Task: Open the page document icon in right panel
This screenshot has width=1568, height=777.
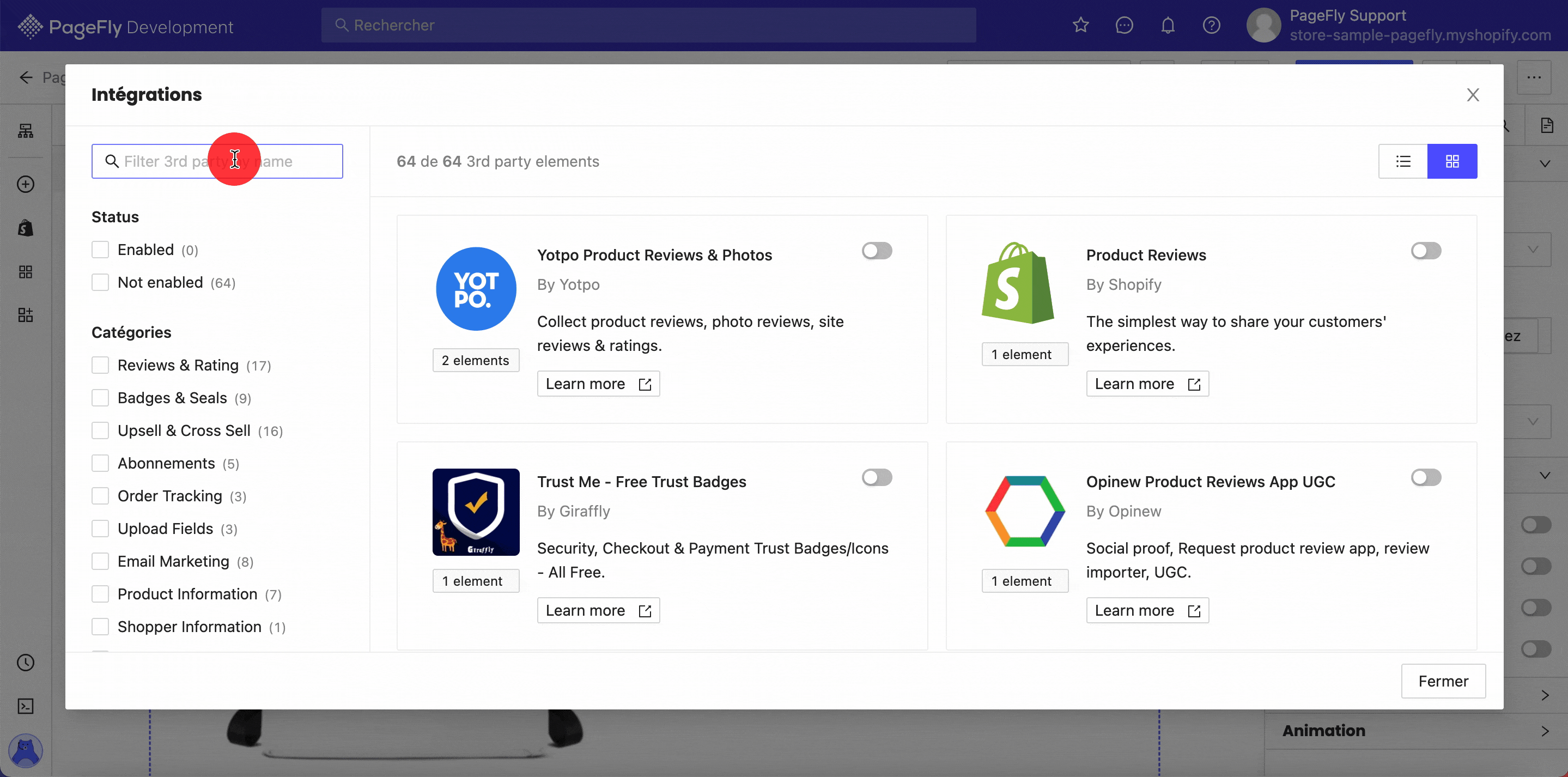Action: pyautogui.click(x=1547, y=125)
